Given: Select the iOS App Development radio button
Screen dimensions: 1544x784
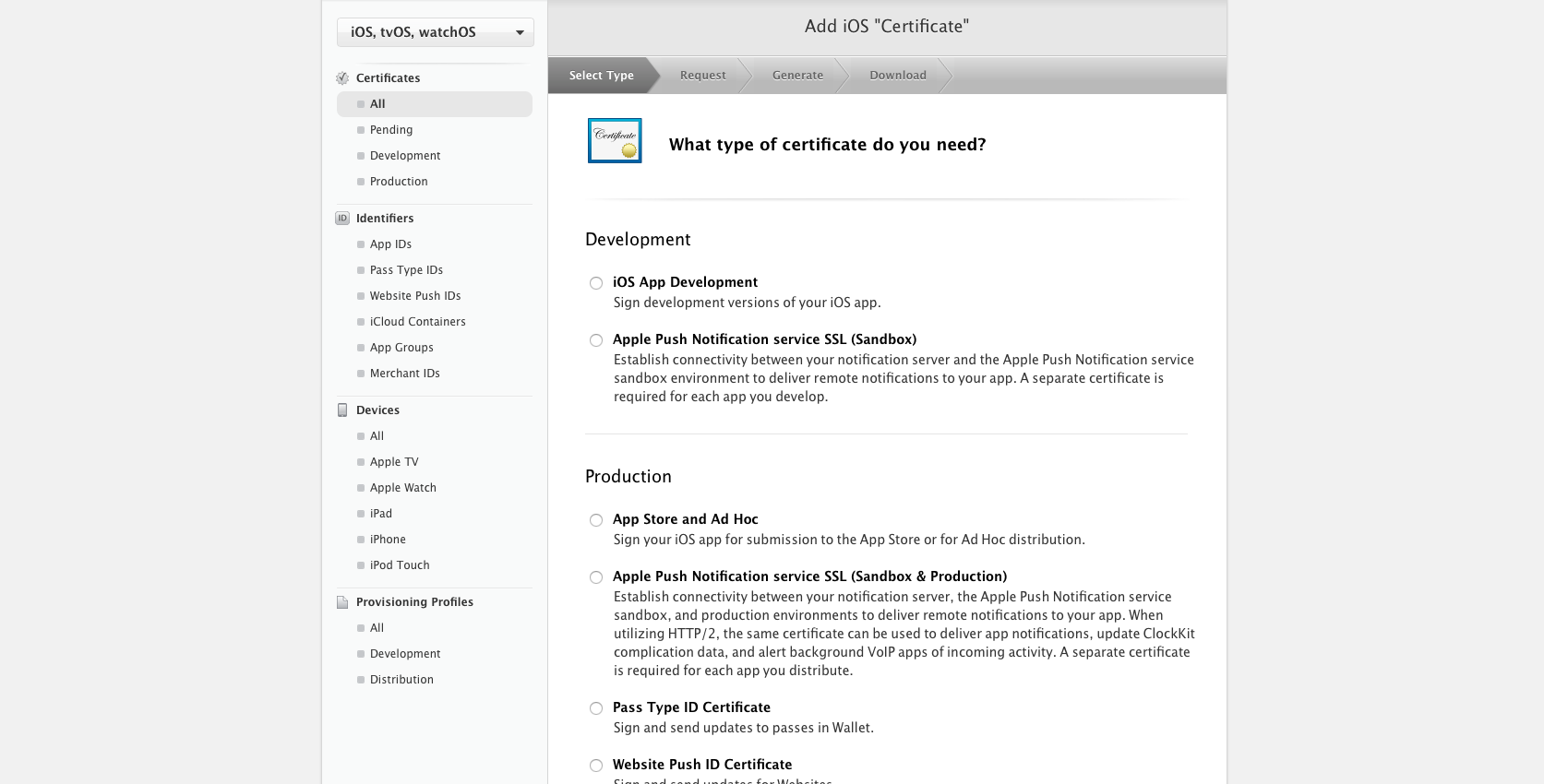Looking at the screenshot, I should [x=596, y=283].
